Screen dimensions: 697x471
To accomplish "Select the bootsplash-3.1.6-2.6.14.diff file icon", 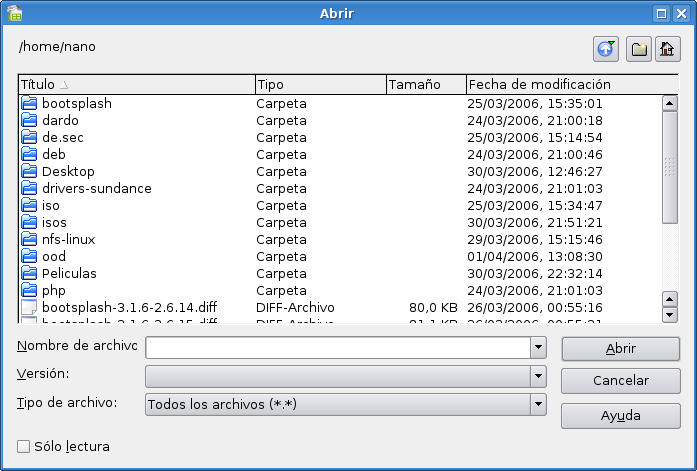I will [28, 307].
